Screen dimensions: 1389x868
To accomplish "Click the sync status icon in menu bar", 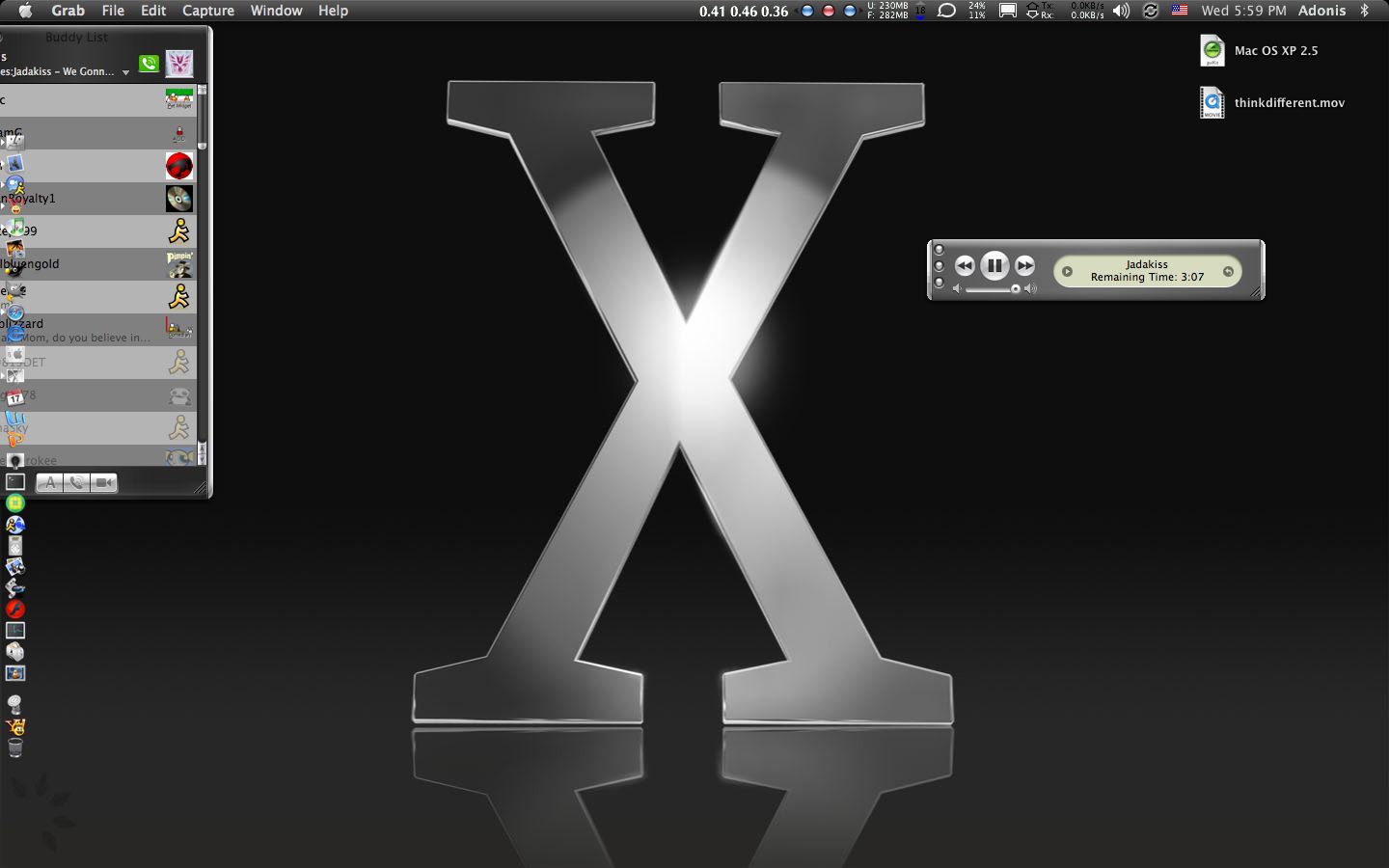I will (1150, 11).
